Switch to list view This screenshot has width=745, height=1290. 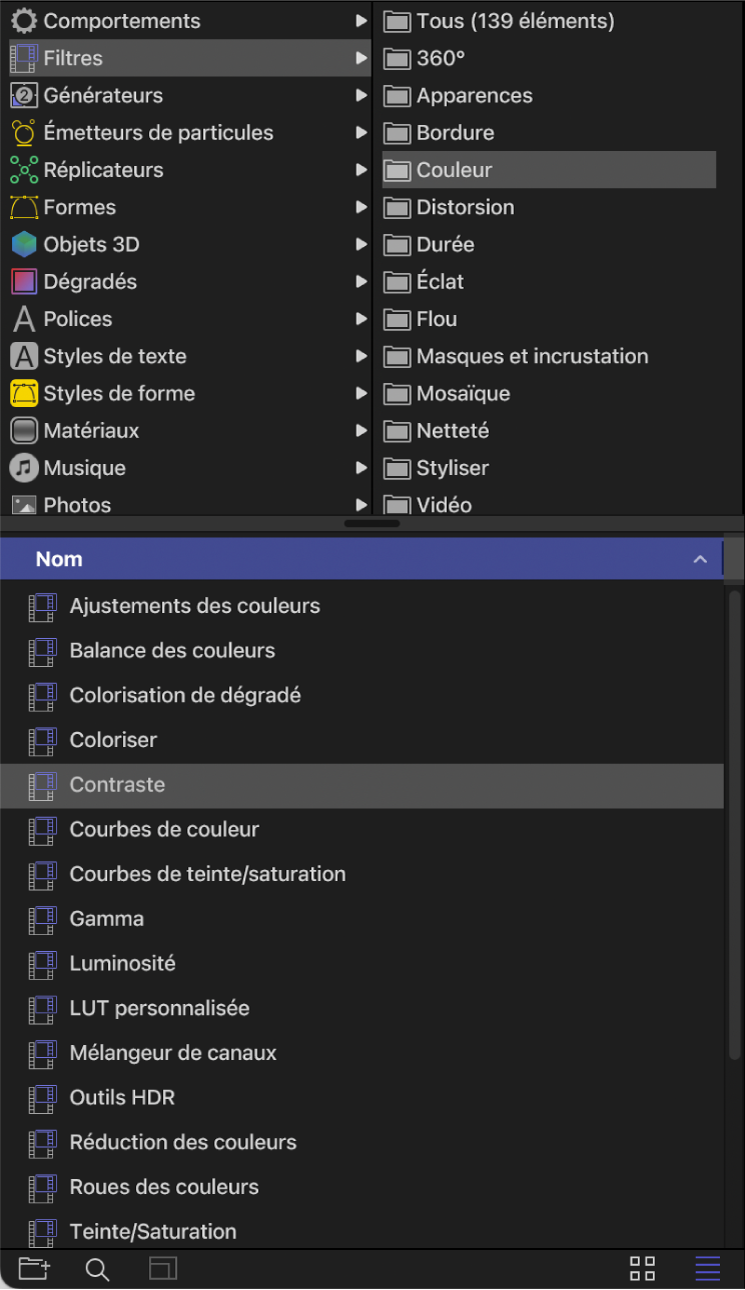[x=707, y=1268]
